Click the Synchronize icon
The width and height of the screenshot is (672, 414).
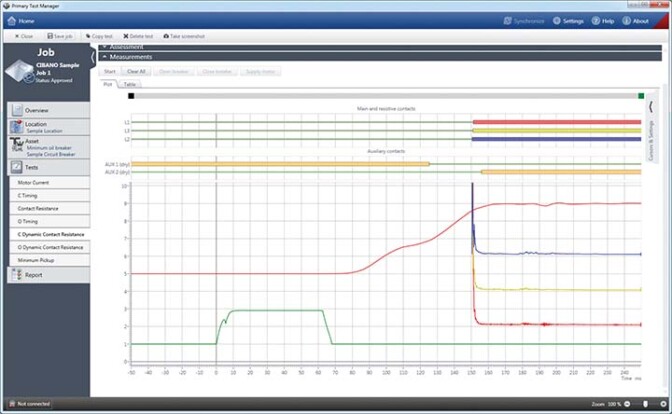[x=507, y=21]
